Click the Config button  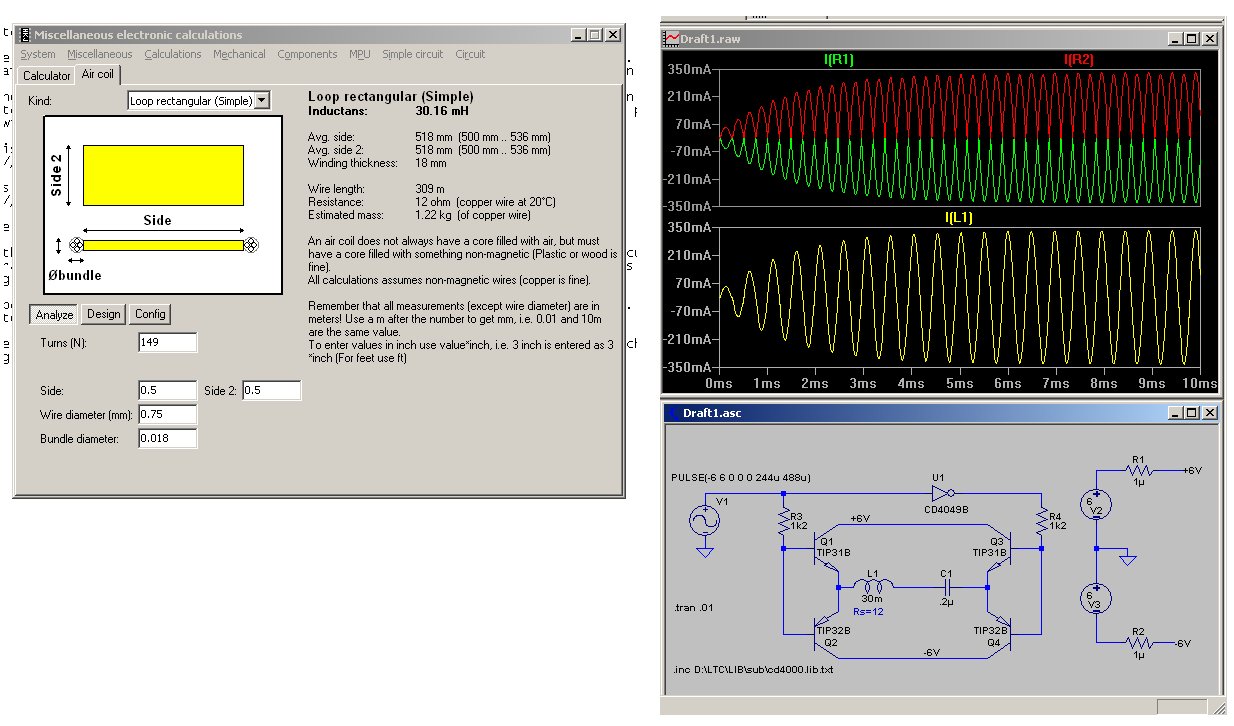pos(150,314)
